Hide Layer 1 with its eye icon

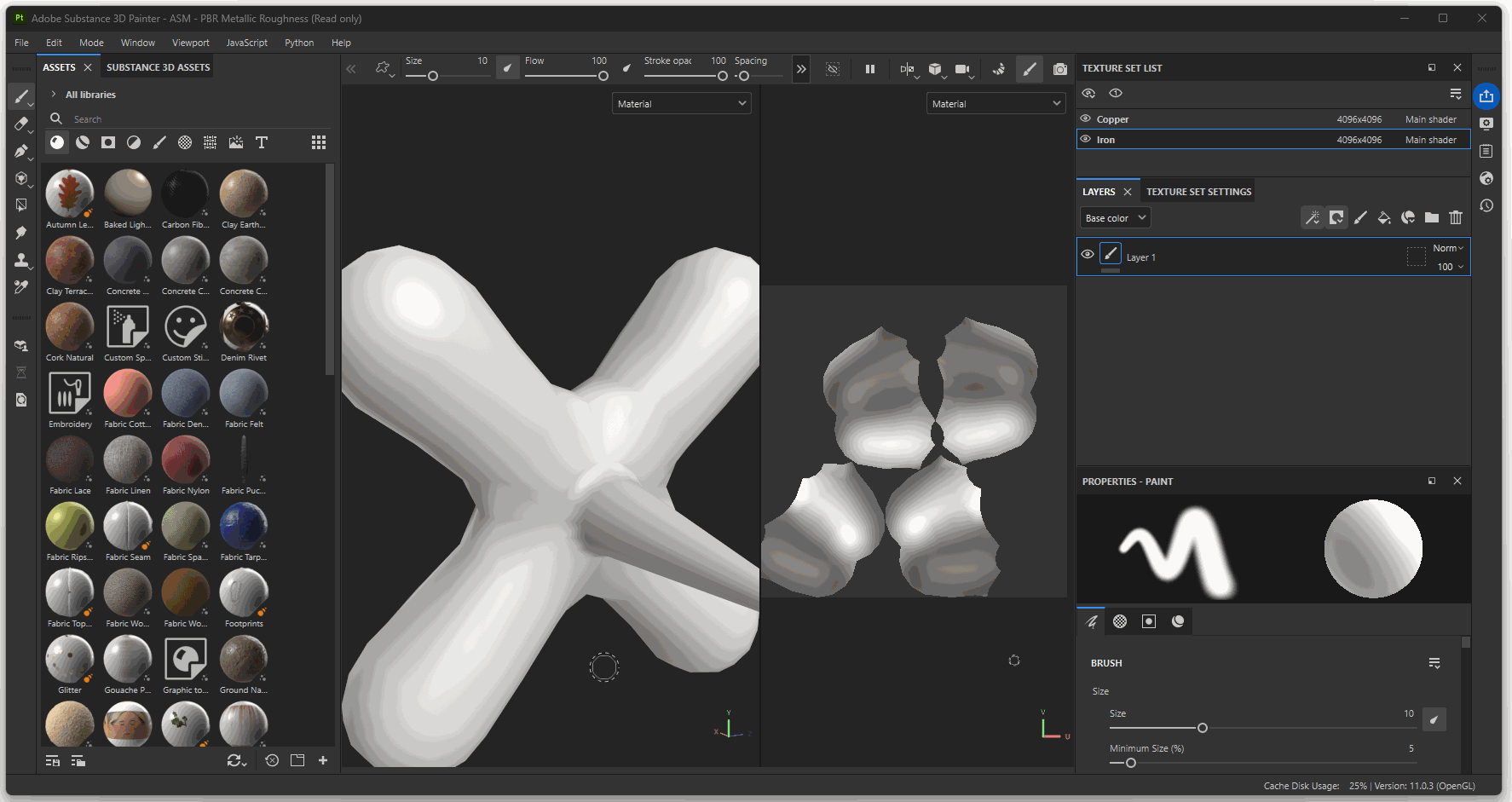click(1088, 255)
